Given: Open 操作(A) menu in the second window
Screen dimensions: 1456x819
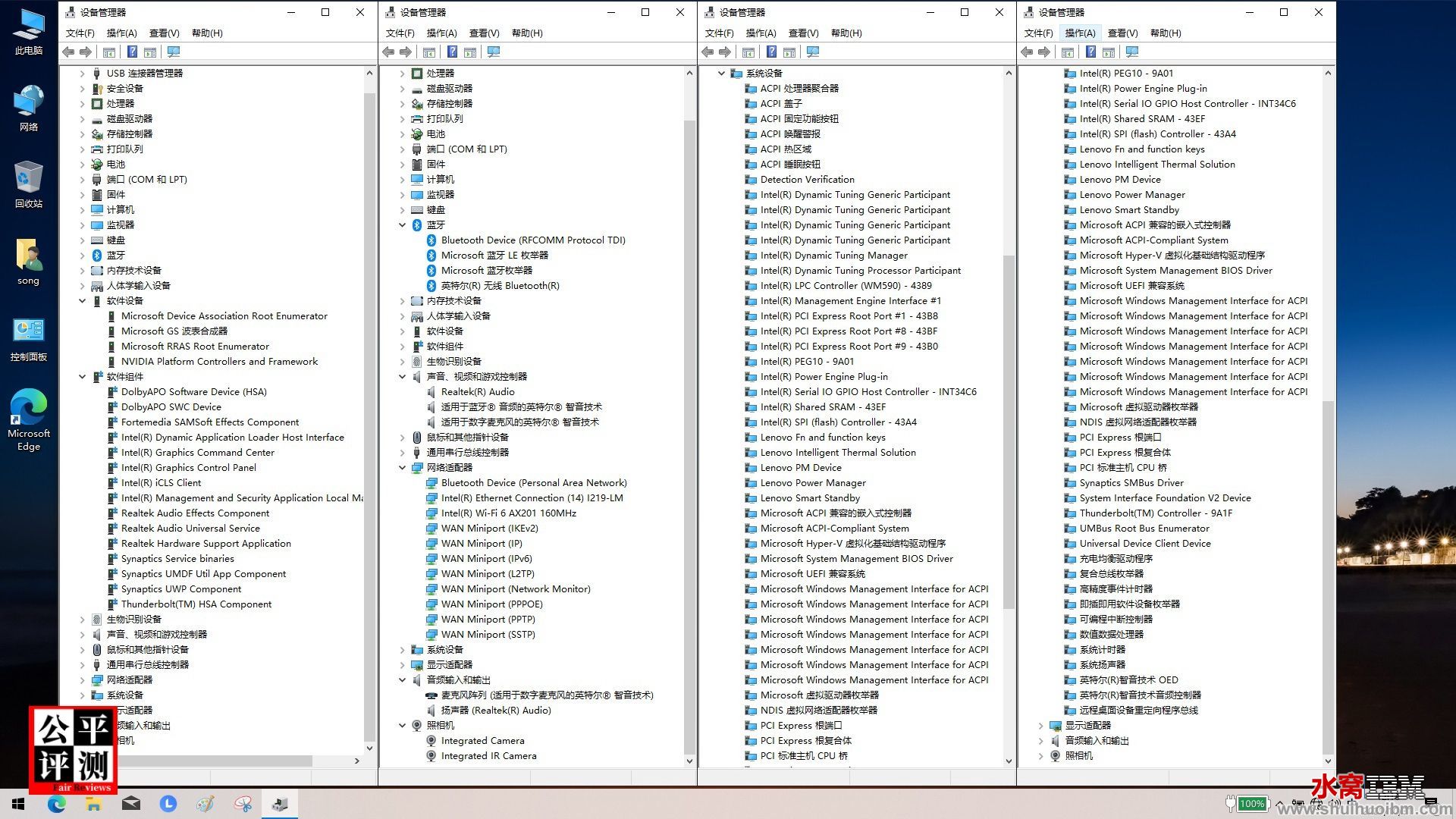Looking at the screenshot, I should point(441,33).
